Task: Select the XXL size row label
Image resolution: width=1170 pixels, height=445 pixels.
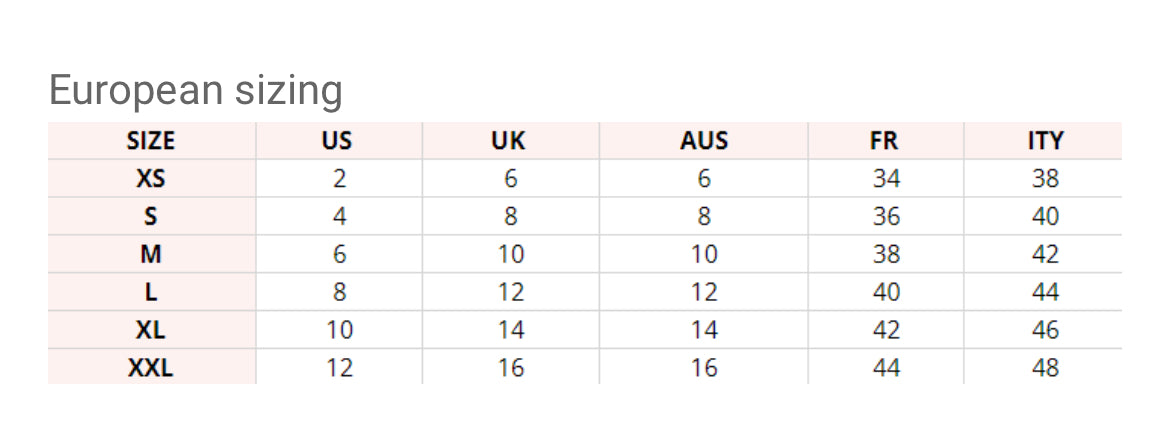Action: [x=151, y=368]
